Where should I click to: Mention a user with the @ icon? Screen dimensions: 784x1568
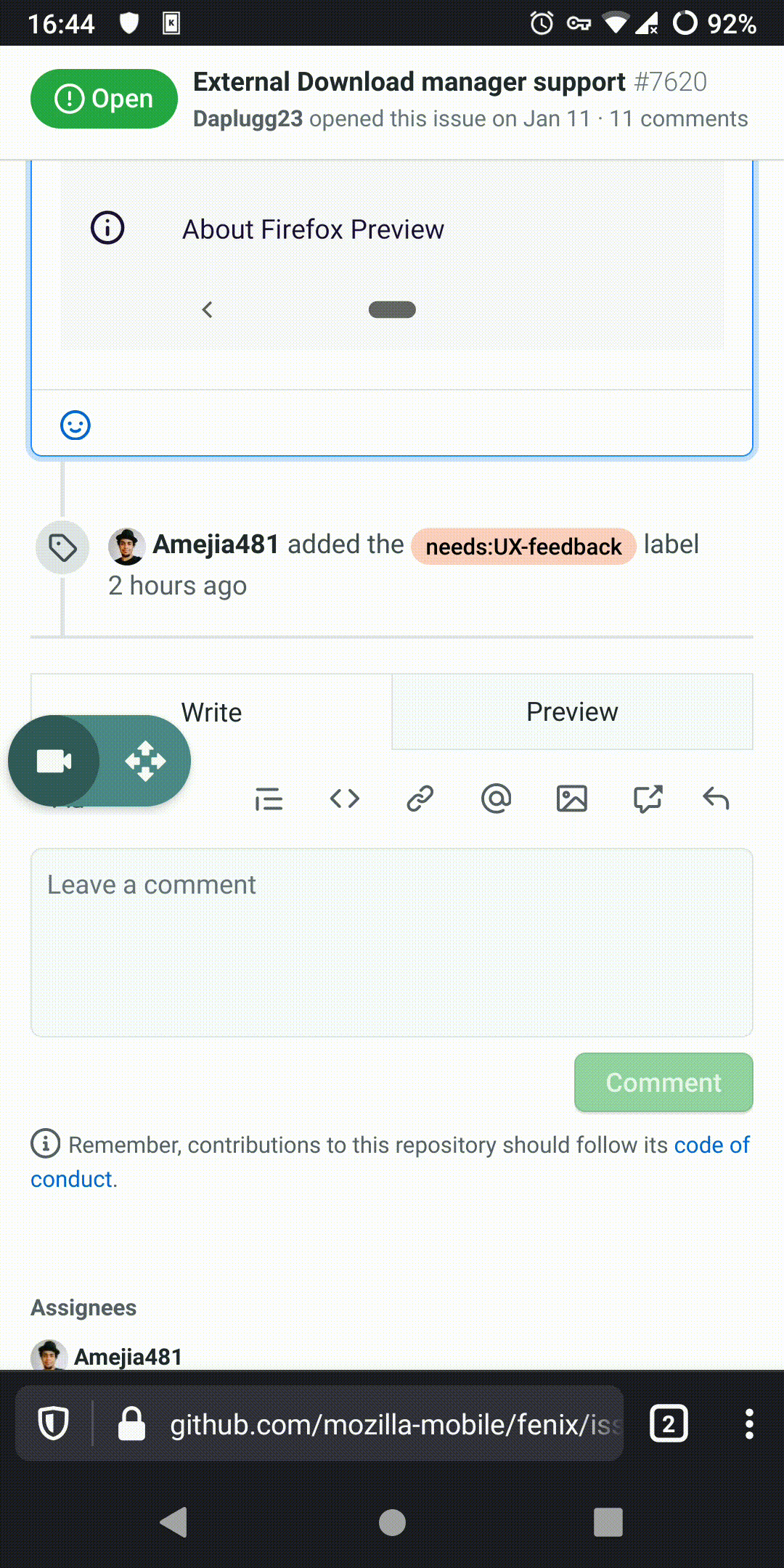(497, 799)
